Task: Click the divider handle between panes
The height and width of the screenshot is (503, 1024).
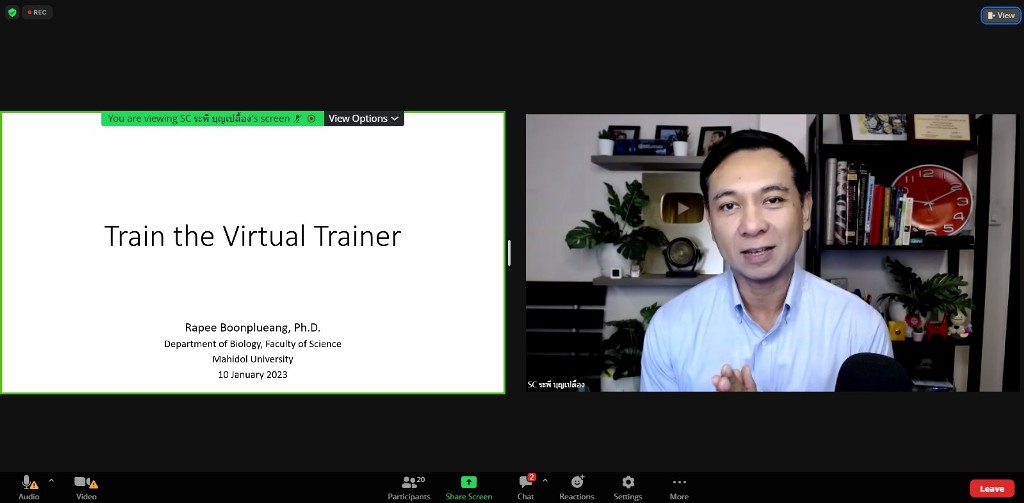Action: click(510, 252)
